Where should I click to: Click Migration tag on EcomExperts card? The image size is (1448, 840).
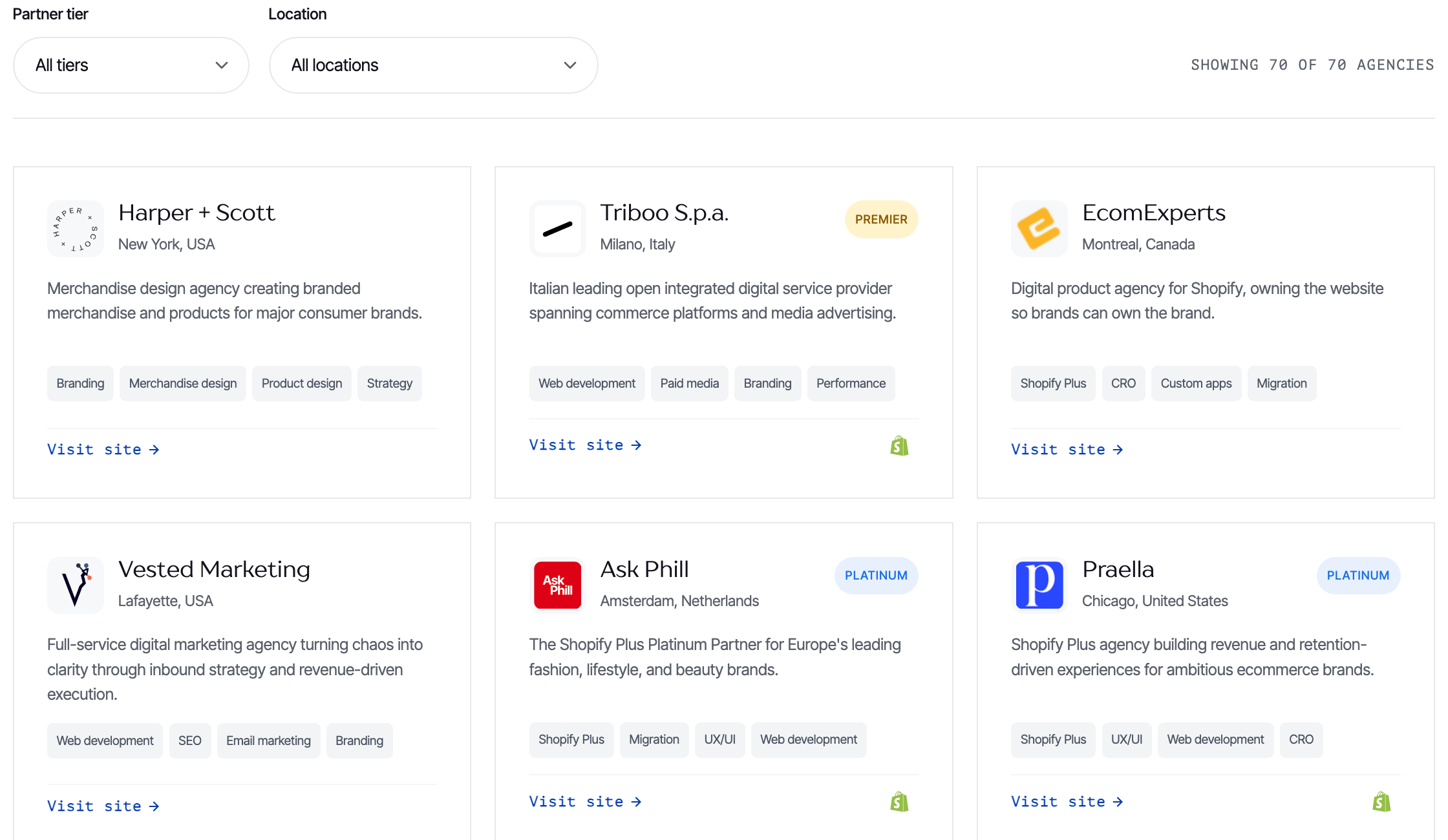pyautogui.click(x=1282, y=384)
